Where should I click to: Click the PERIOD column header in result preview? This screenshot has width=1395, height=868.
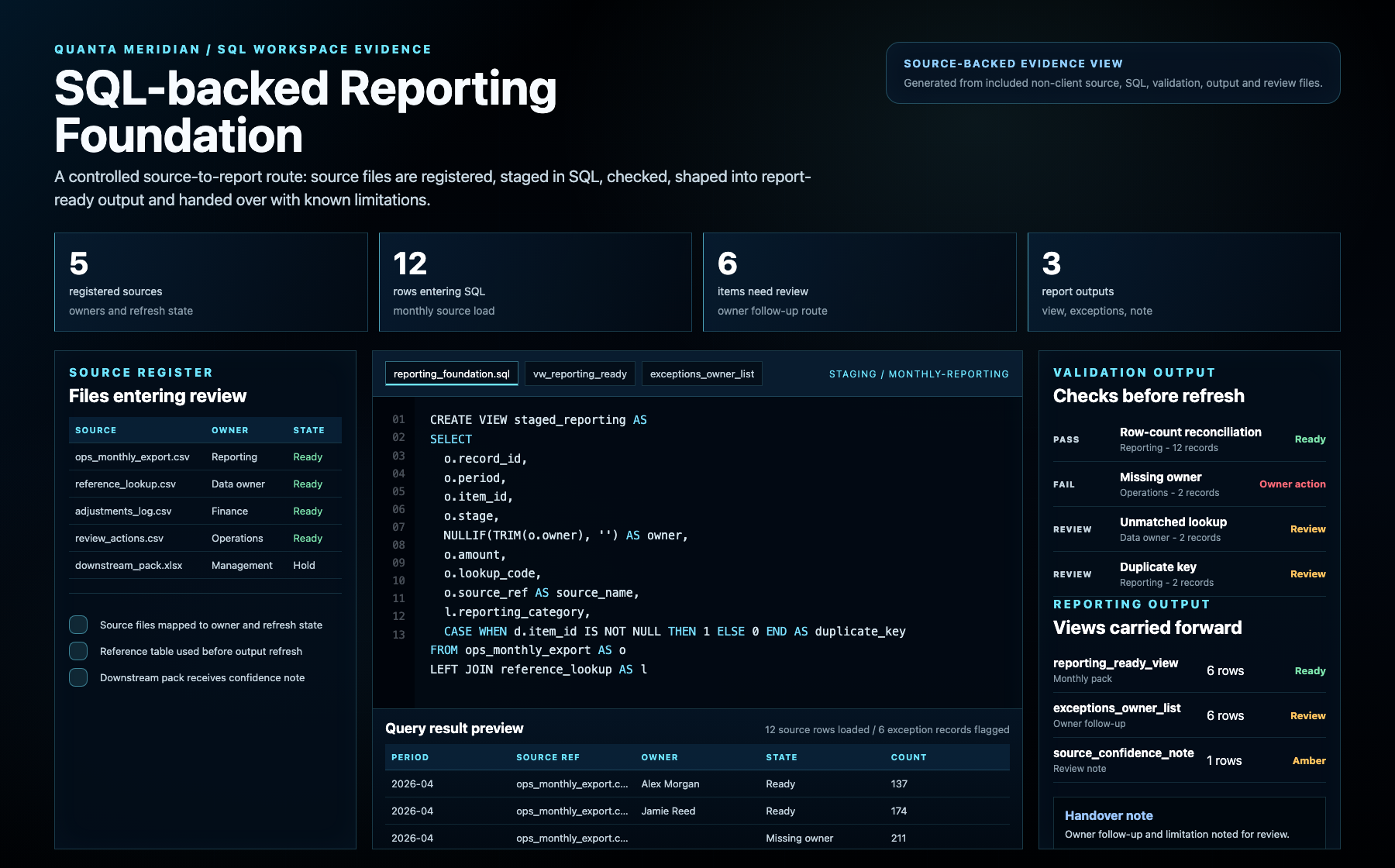coord(410,757)
